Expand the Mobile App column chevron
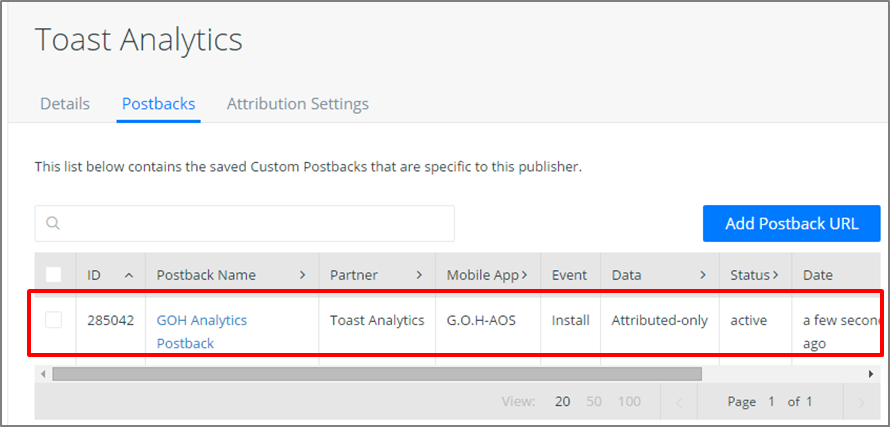 pos(524,275)
